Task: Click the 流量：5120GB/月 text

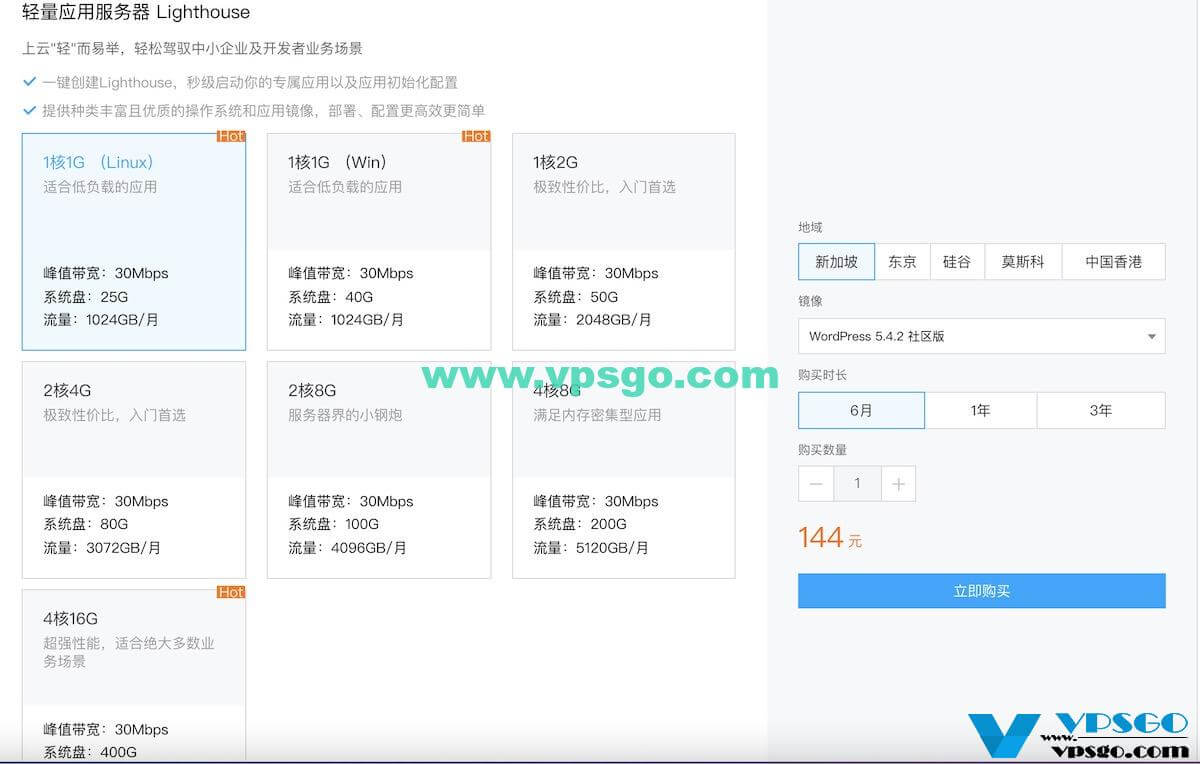Action: (x=591, y=548)
